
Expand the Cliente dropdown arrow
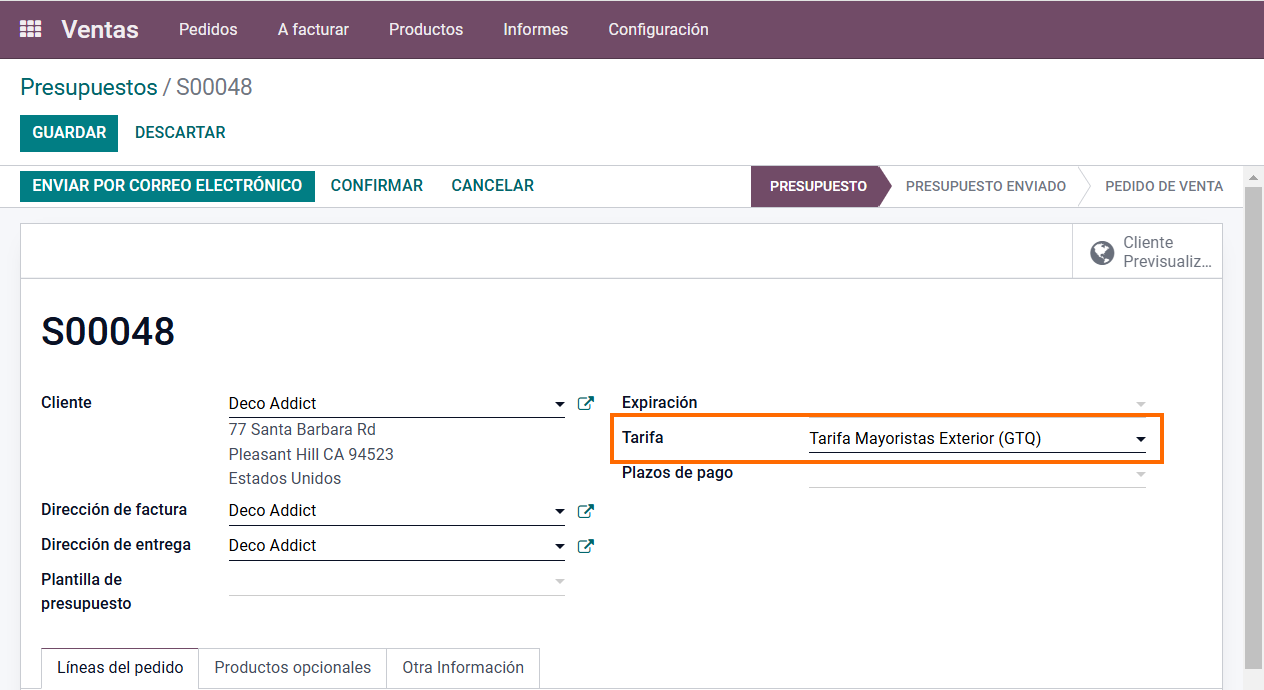pyautogui.click(x=559, y=405)
